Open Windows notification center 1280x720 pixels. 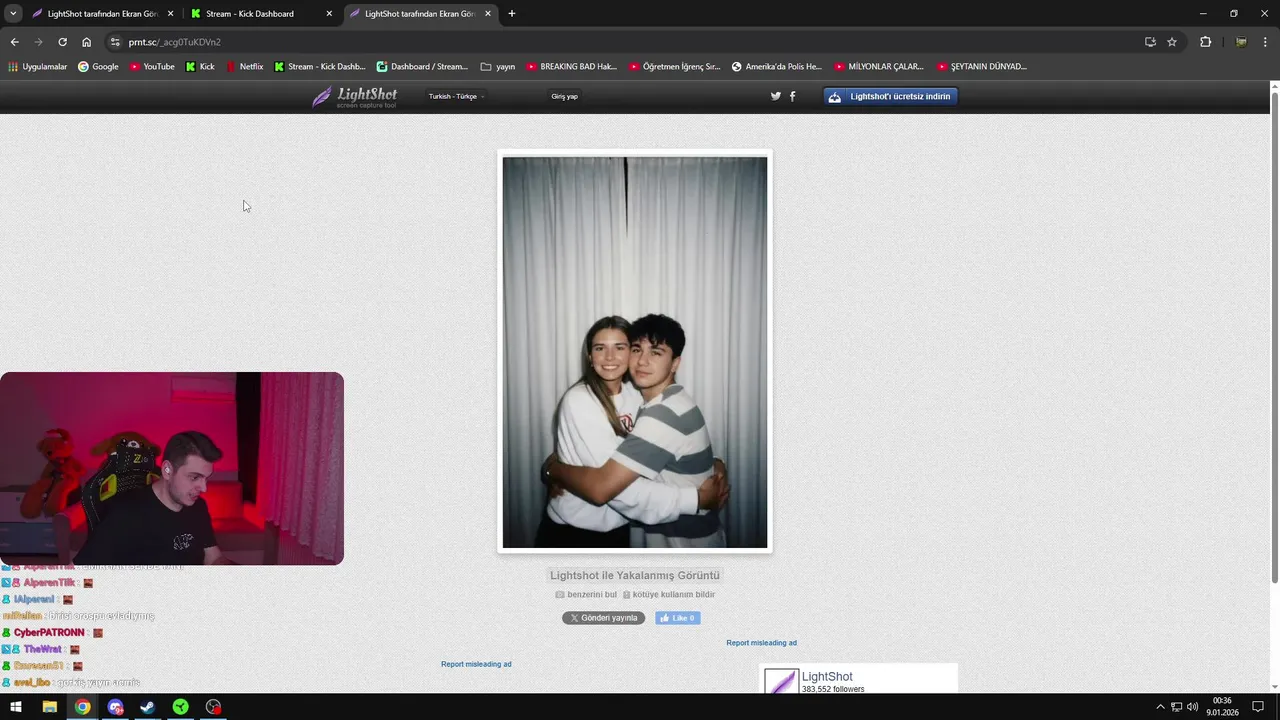(x=1258, y=707)
